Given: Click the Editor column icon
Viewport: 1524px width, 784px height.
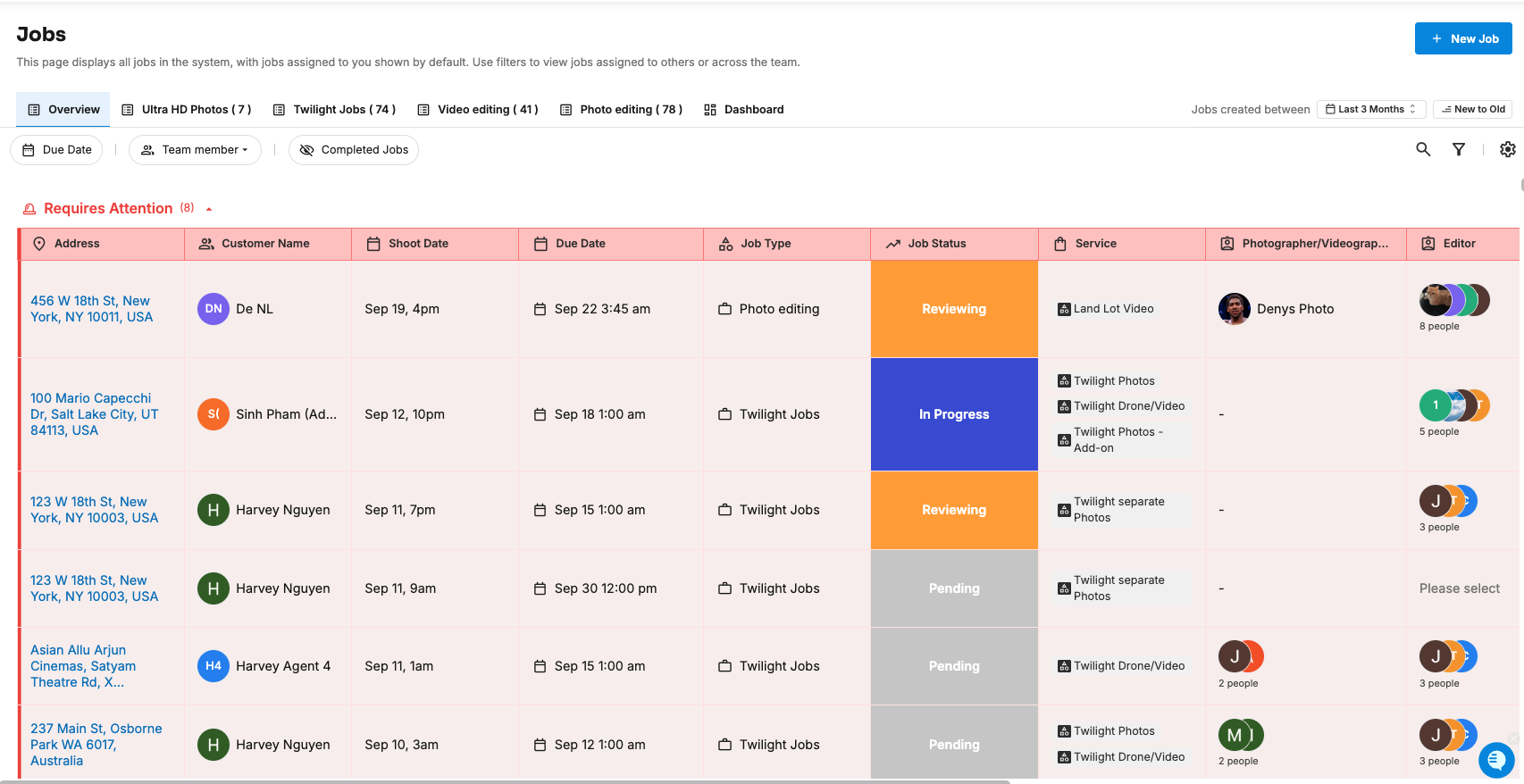Looking at the screenshot, I should click(1428, 244).
